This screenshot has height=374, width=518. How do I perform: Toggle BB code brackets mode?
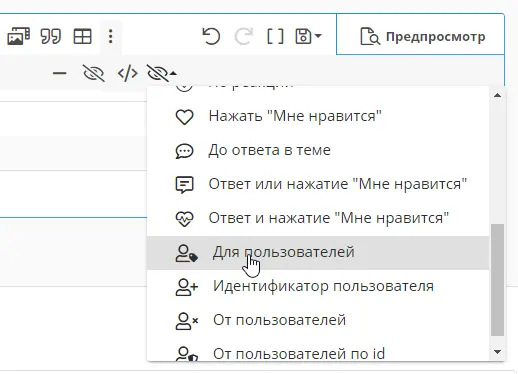[x=275, y=36]
